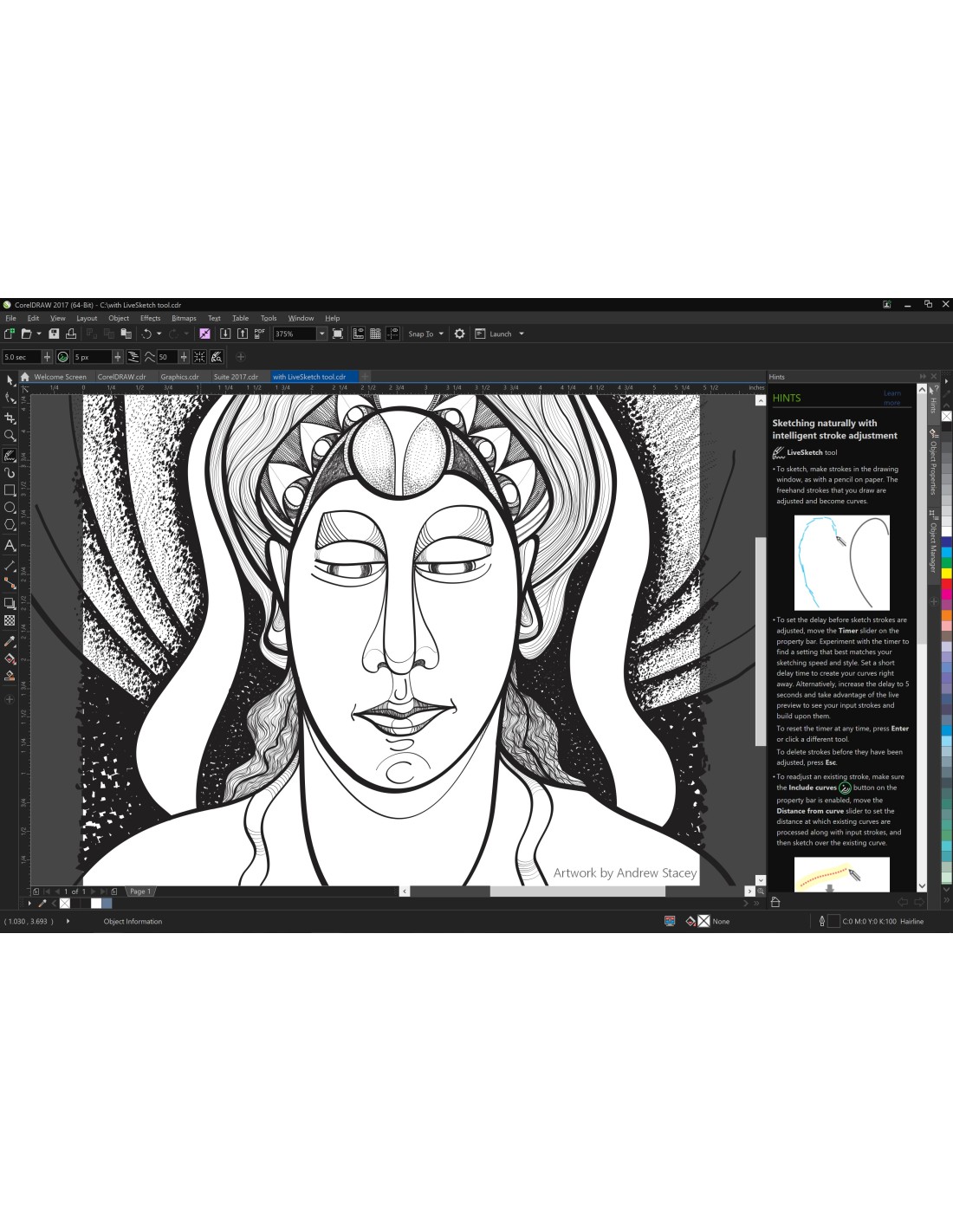
Task: Toggle Include curves button in property bar
Action: tap(63, 357)
